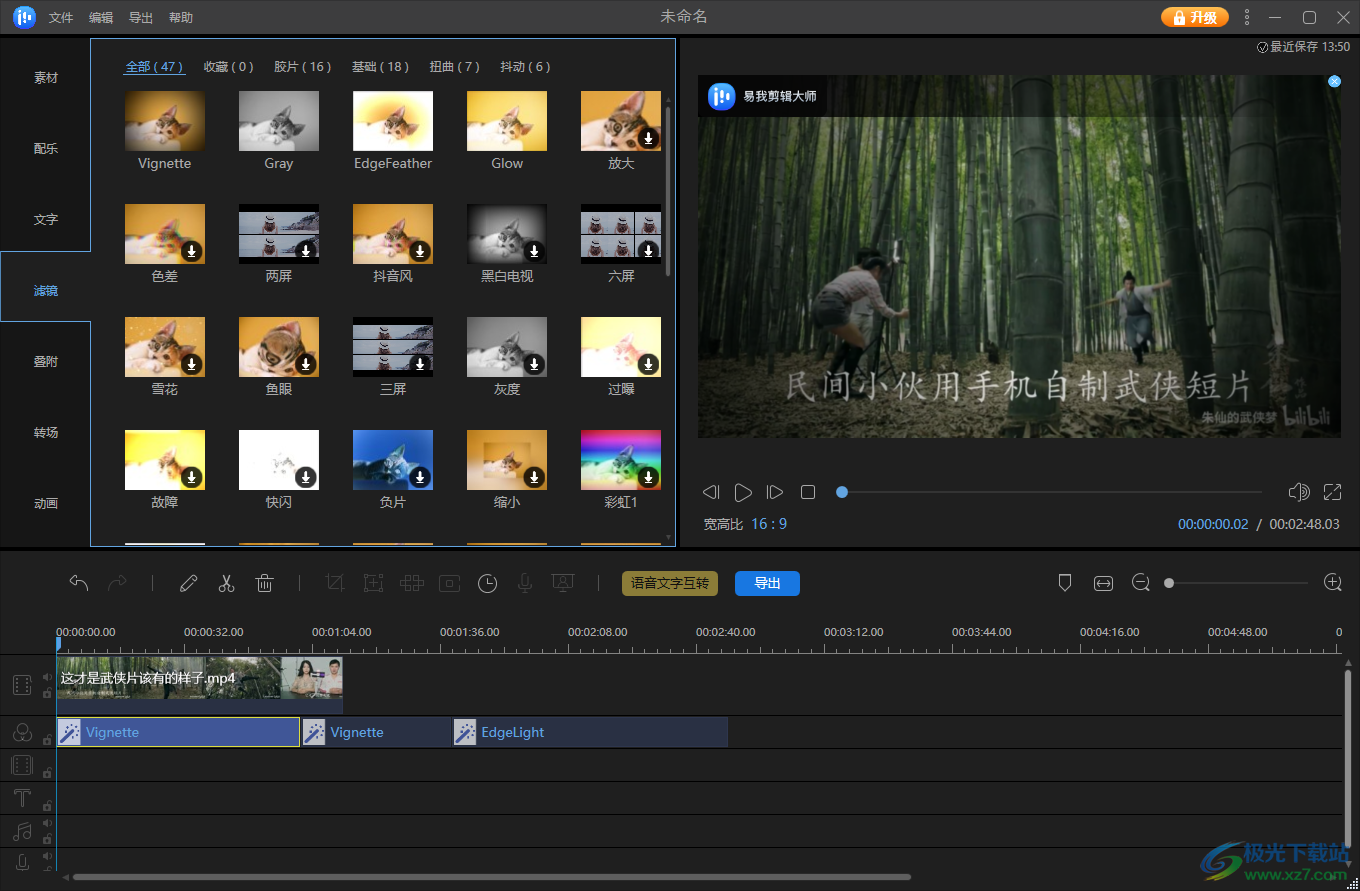Split clip with the scissors tool
Image resolution: width=1360 pixels, height=891 pixels.
point(226,583)
